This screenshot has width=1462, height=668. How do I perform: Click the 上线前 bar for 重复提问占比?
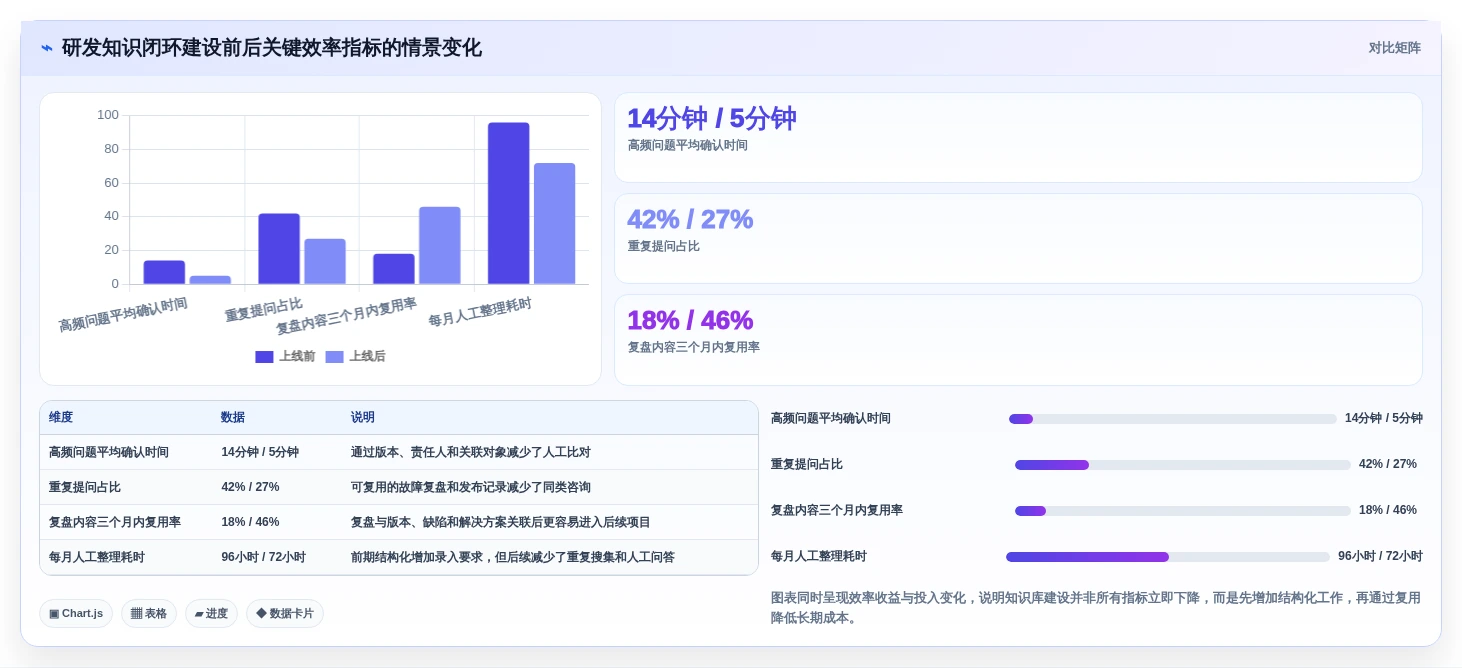tap(279, 249)
